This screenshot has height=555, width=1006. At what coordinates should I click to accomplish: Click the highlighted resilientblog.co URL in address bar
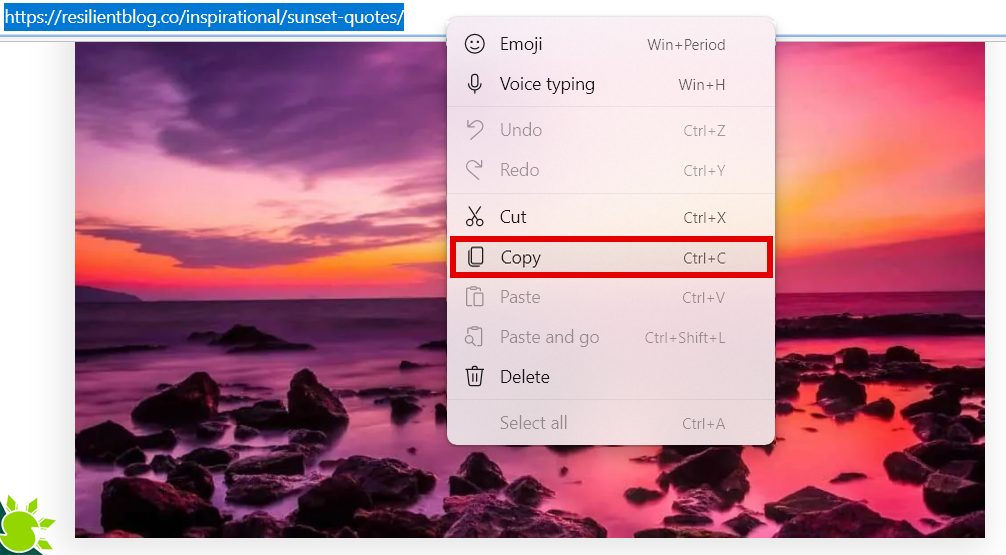(204, 17)
